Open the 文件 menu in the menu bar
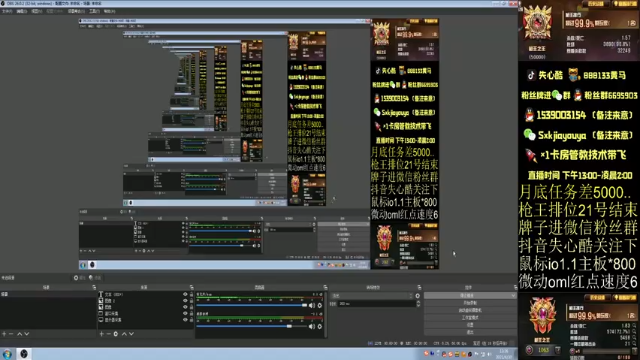The width and height of the screenshot is (640, 360). (x=7, y=11)
